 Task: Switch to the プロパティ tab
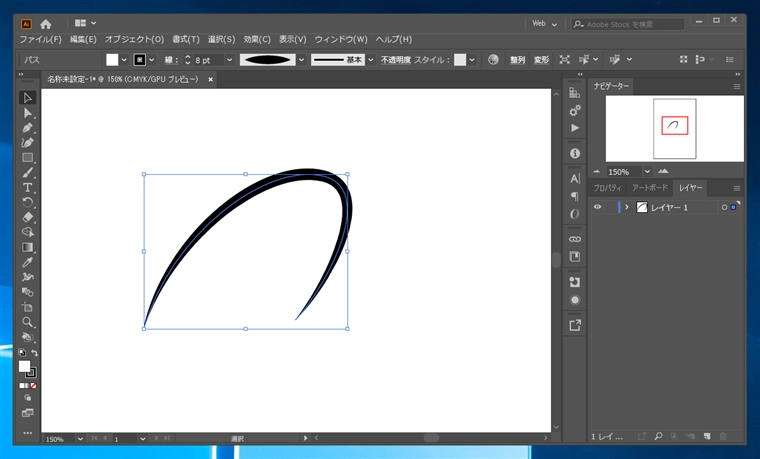607,188
